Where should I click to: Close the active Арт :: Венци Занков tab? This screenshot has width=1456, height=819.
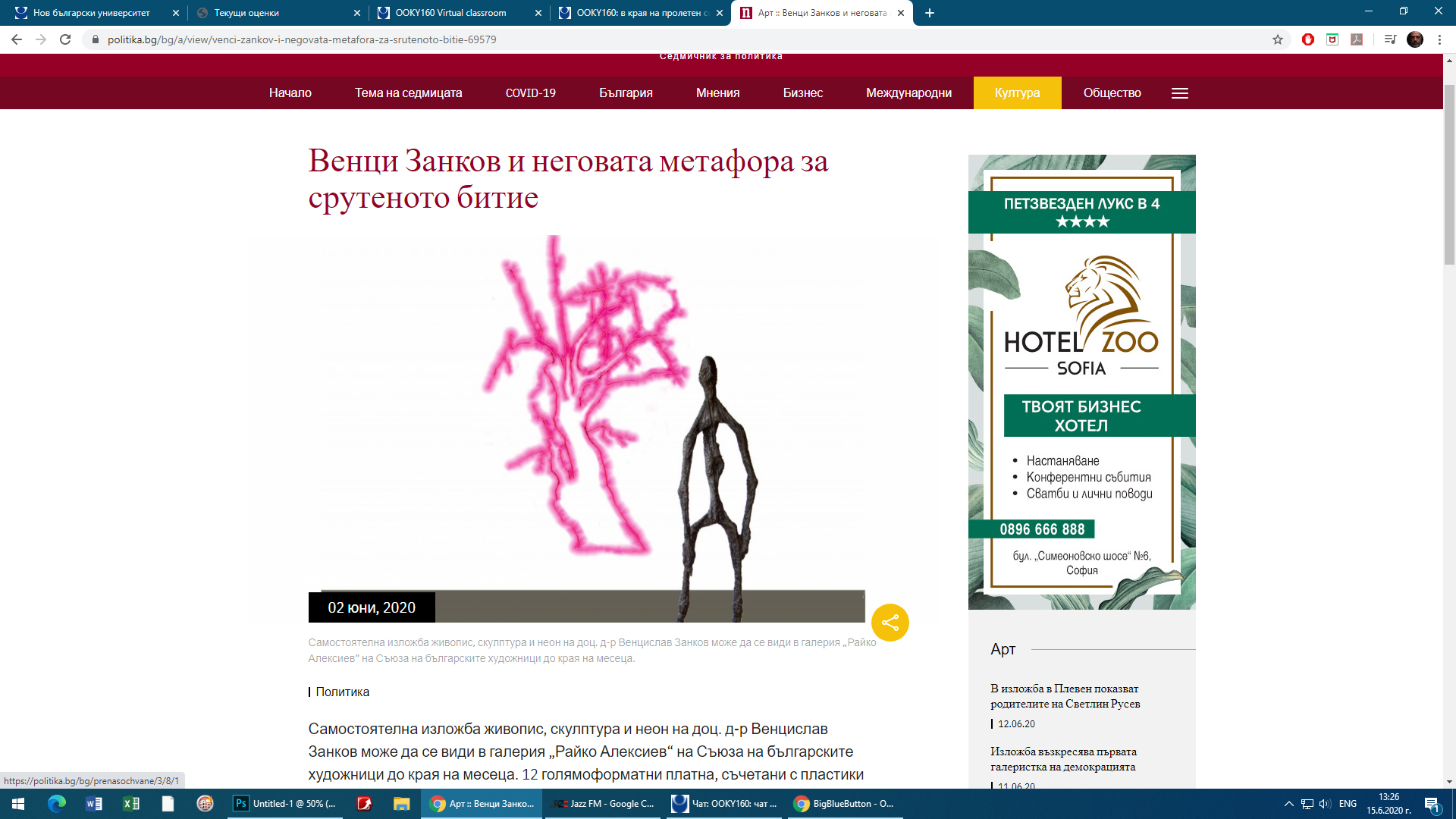[901, 13]
